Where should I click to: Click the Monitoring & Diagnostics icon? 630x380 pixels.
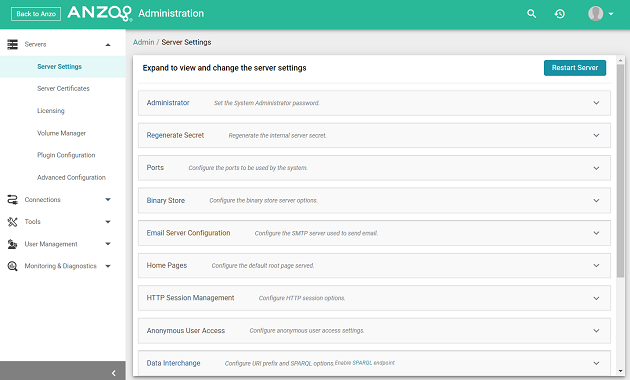coord(12,266)
